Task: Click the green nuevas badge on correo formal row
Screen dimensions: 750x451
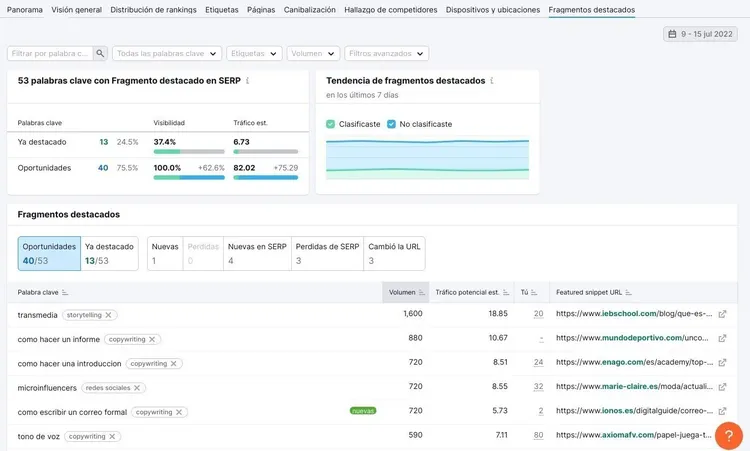Action: click(x=363, y=411)
